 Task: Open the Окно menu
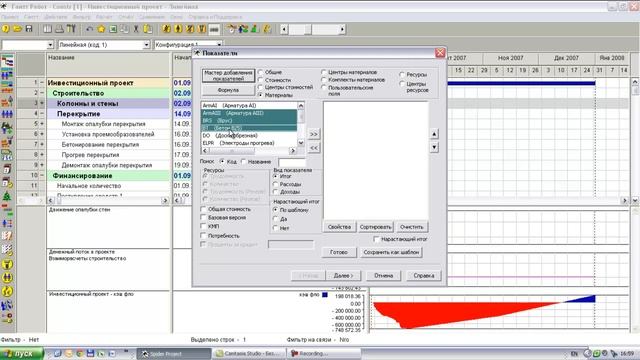[x=176, y=17]
